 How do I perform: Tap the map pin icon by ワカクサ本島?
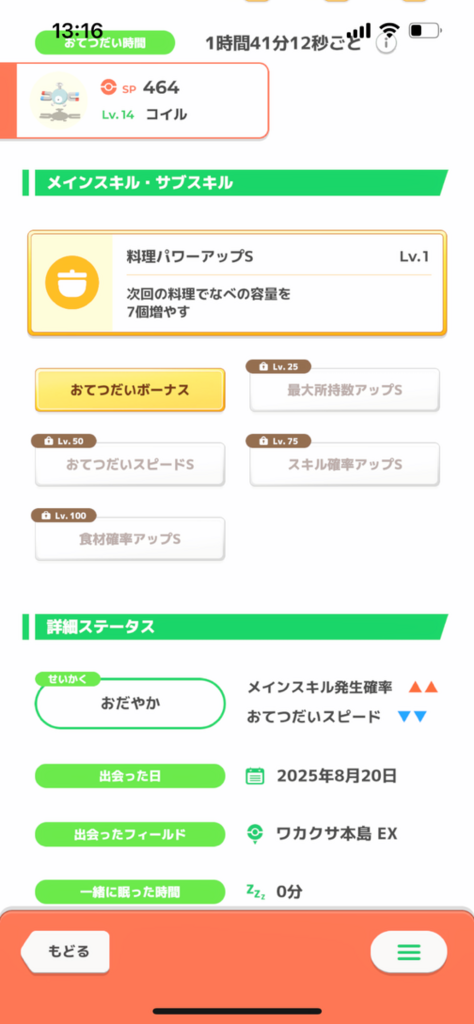point(255,833)
